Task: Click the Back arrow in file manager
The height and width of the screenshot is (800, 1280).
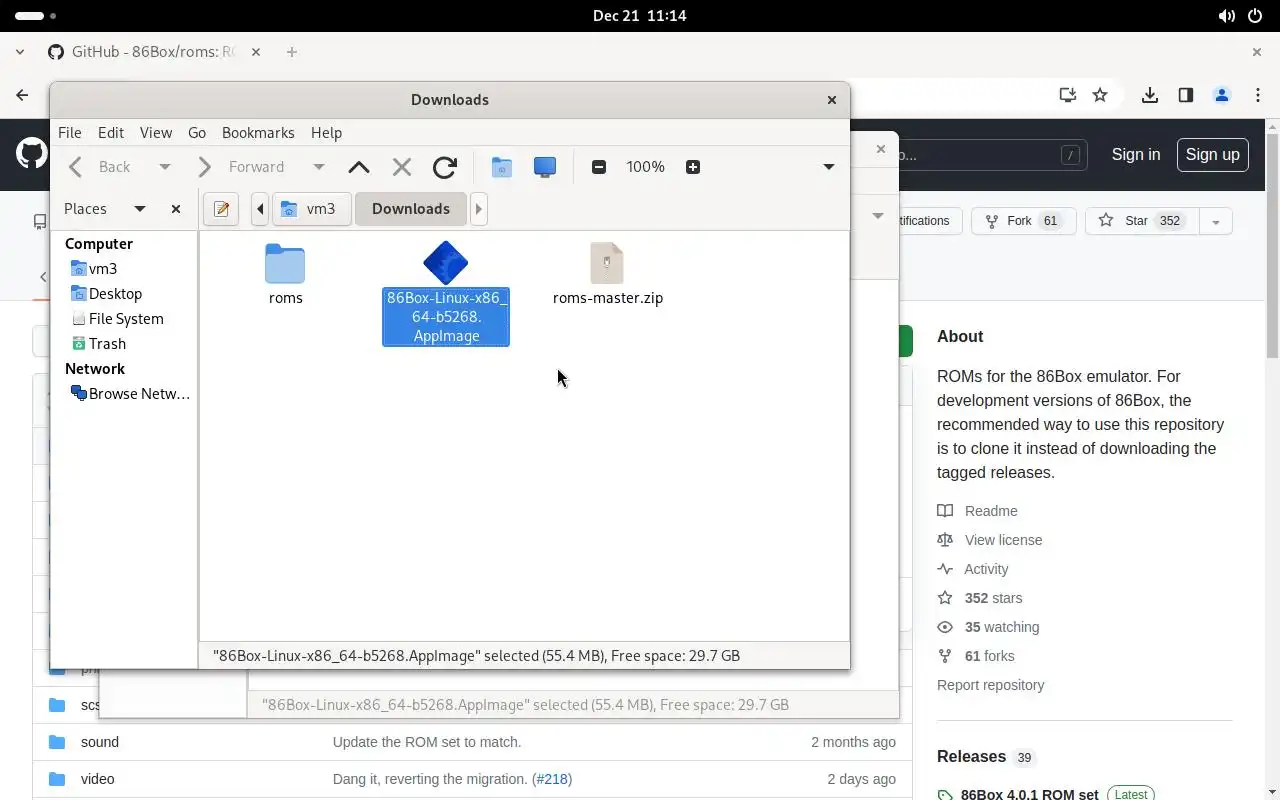Action: point(76,167)
